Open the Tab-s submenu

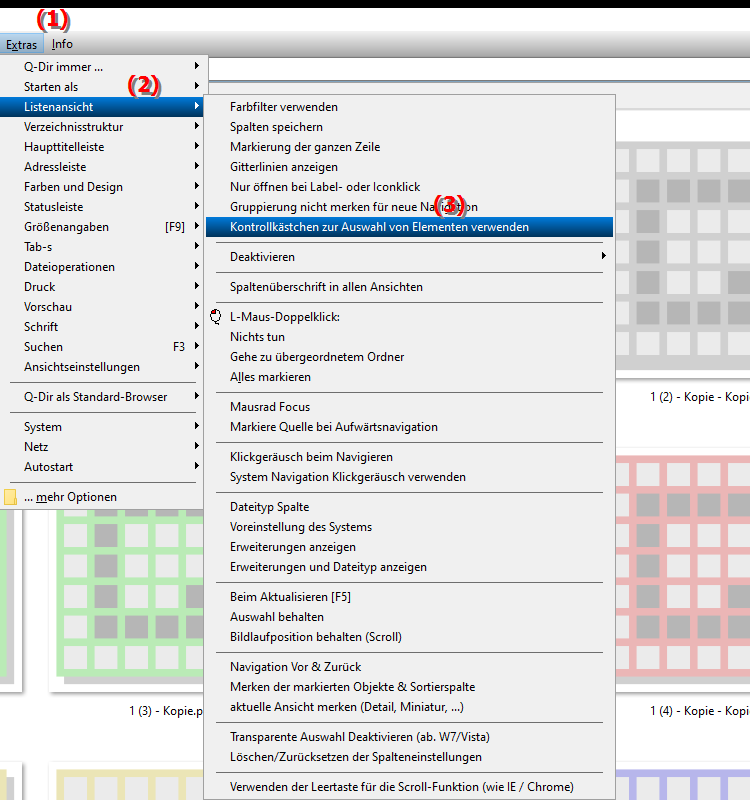pyautogui.click(x=102, y=247)
